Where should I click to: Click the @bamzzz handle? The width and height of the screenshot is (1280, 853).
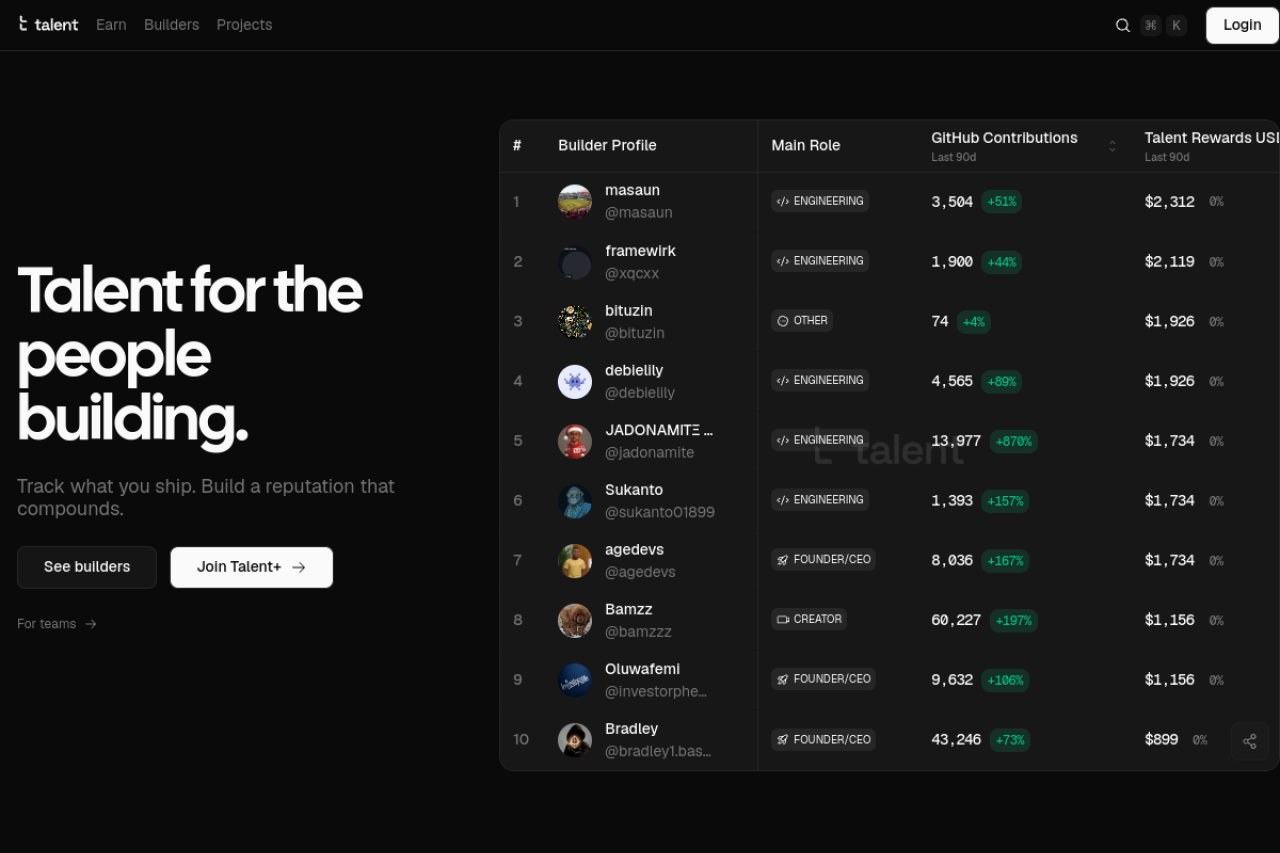tap(638, 632)
